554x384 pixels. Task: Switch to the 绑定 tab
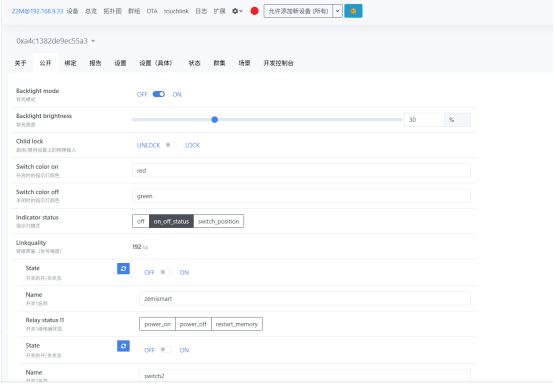pos(70,63)
